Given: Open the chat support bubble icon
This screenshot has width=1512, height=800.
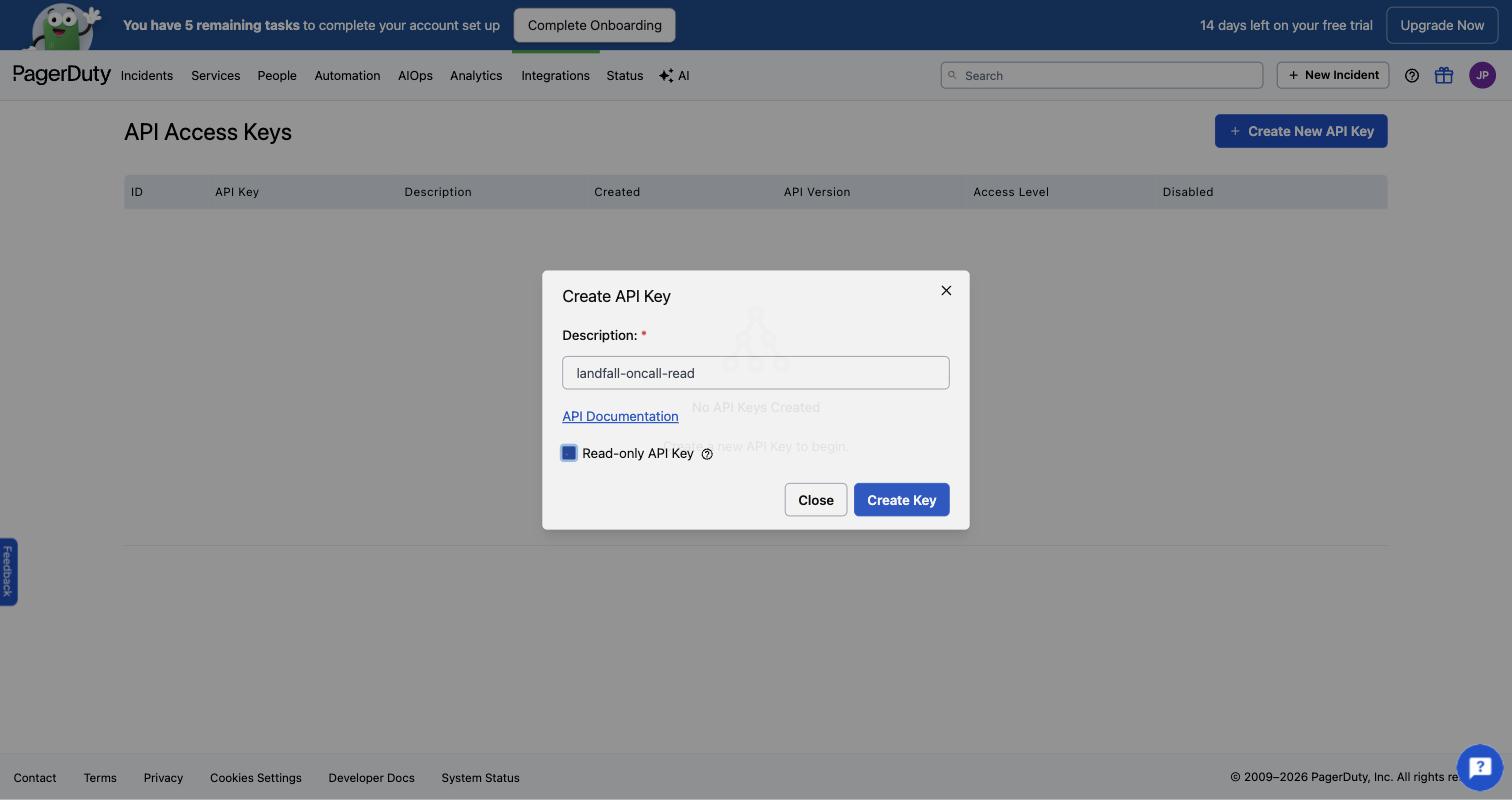Looking at the screenshot, I should point(1480,768).
